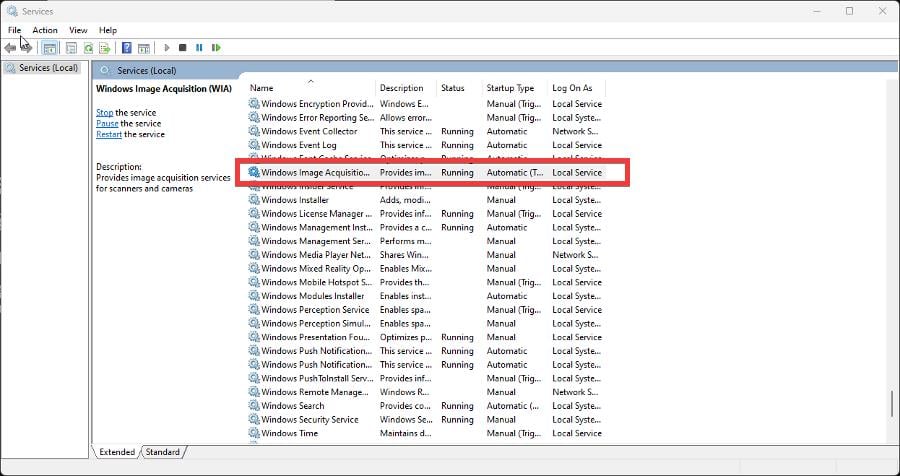The width and height of the screenshot is (900, 476).
Task: Select the Windows Mixed Reality OpenXR row
Action: (426, 269)
